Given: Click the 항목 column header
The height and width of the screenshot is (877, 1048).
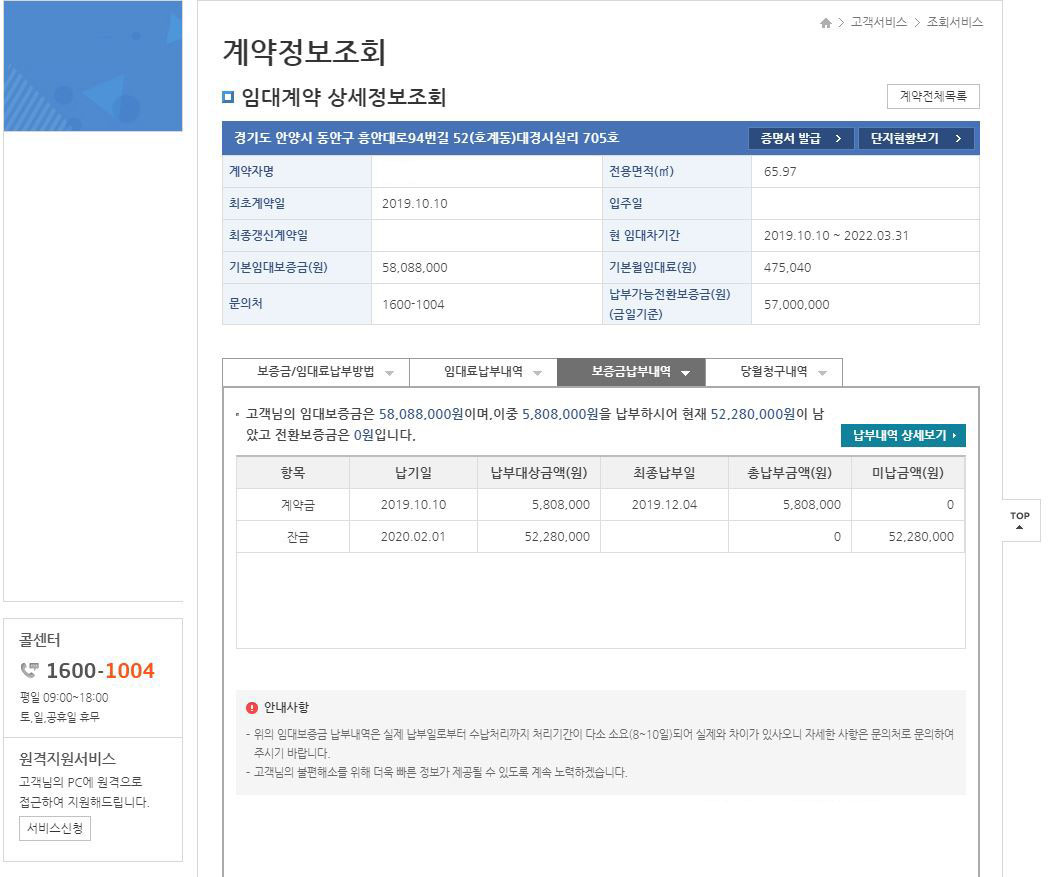Looking at the screenshot, I should [293, 473].
